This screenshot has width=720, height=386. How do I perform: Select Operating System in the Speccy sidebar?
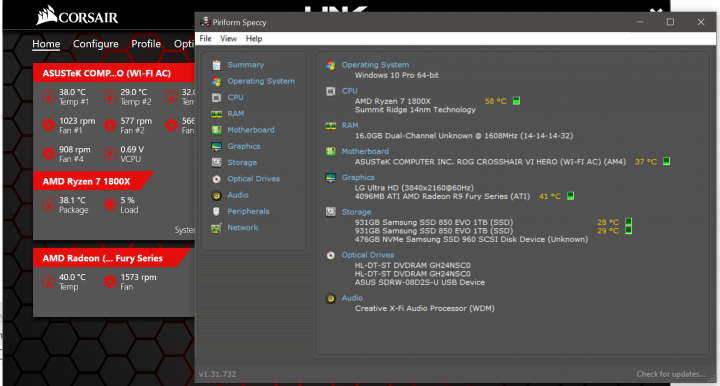(261, 81)
